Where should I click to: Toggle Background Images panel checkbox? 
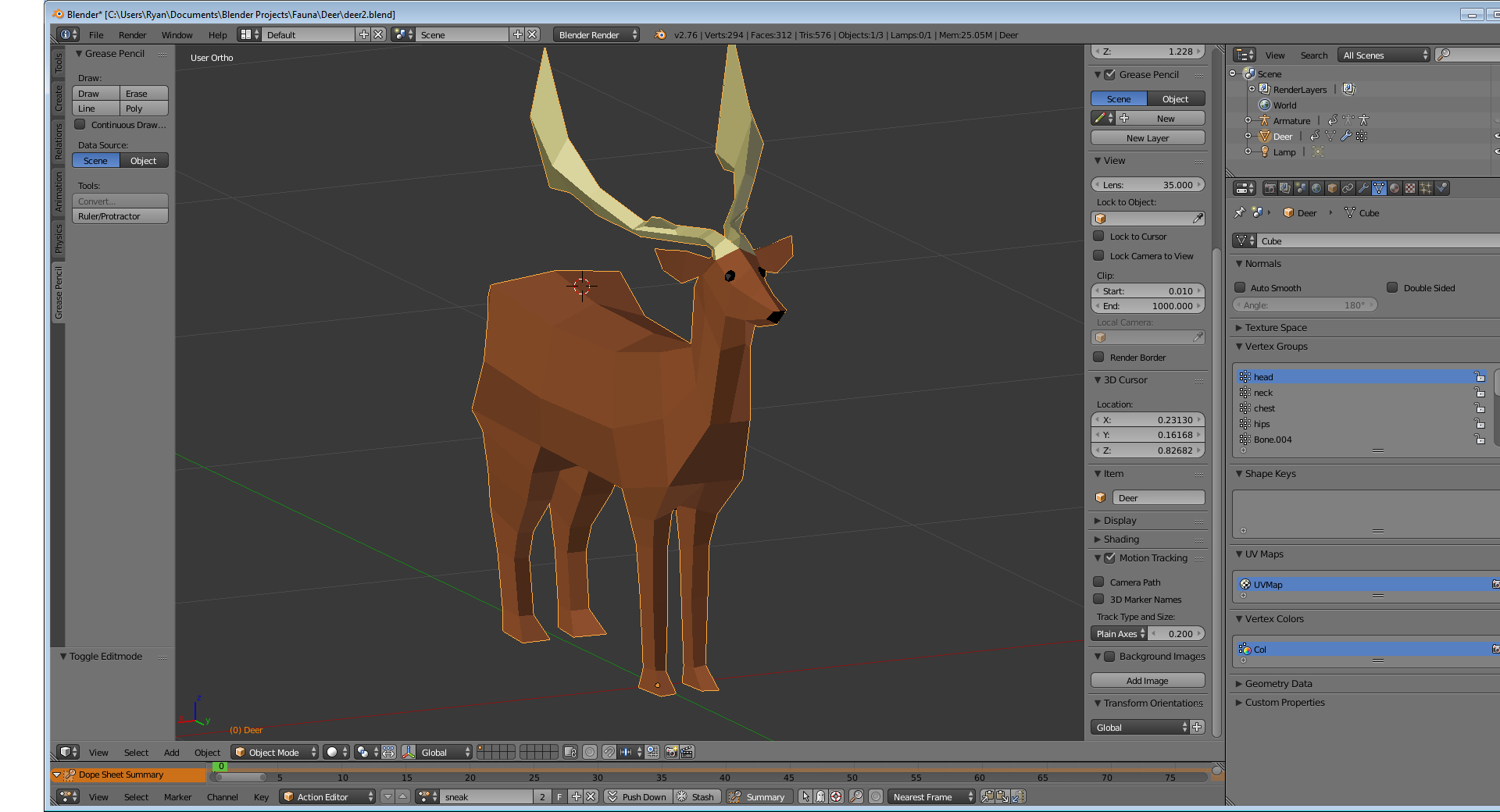click(1109, 656)
